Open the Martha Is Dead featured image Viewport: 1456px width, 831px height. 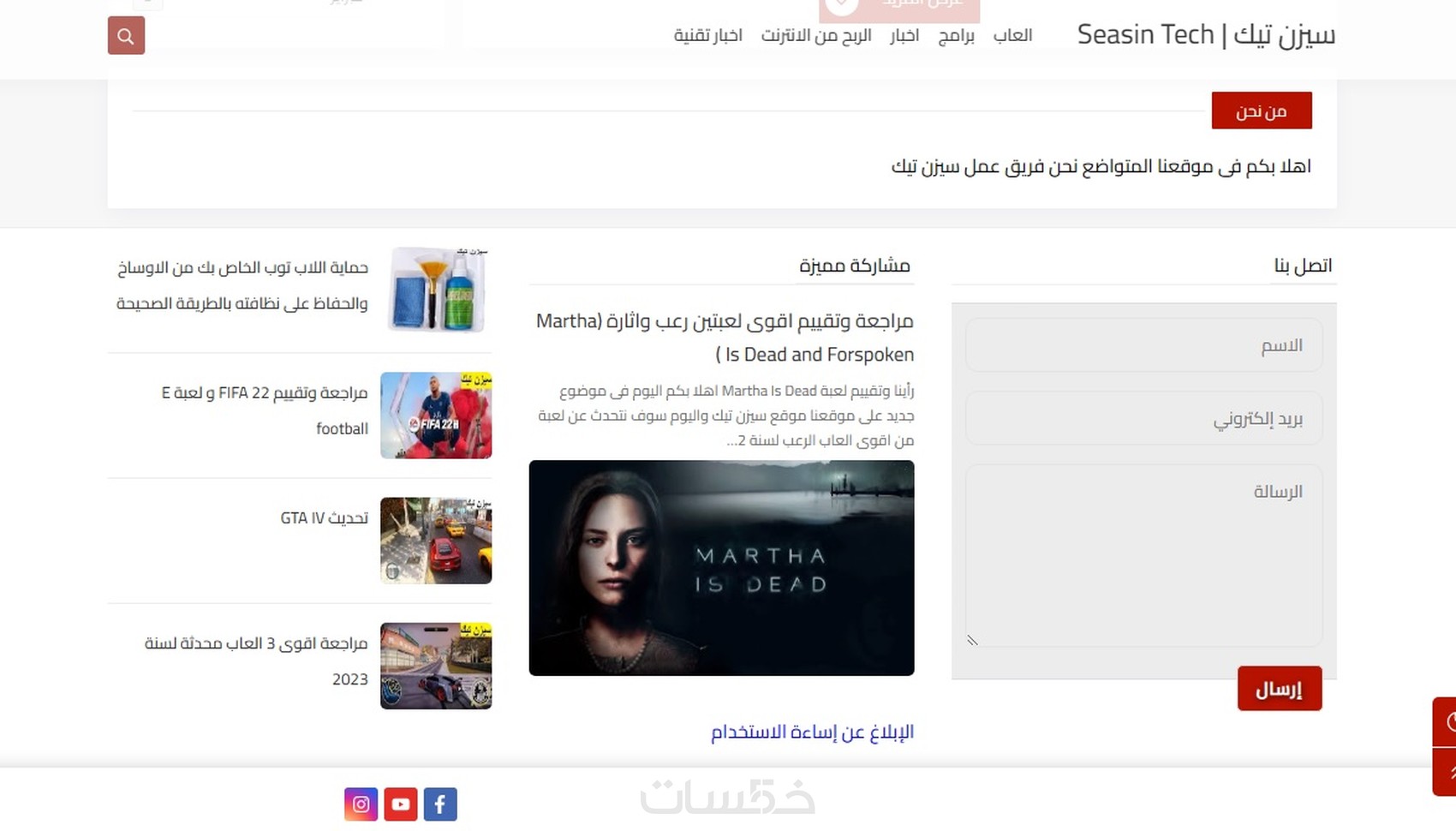pyautogui.click(x=722, y=568)
